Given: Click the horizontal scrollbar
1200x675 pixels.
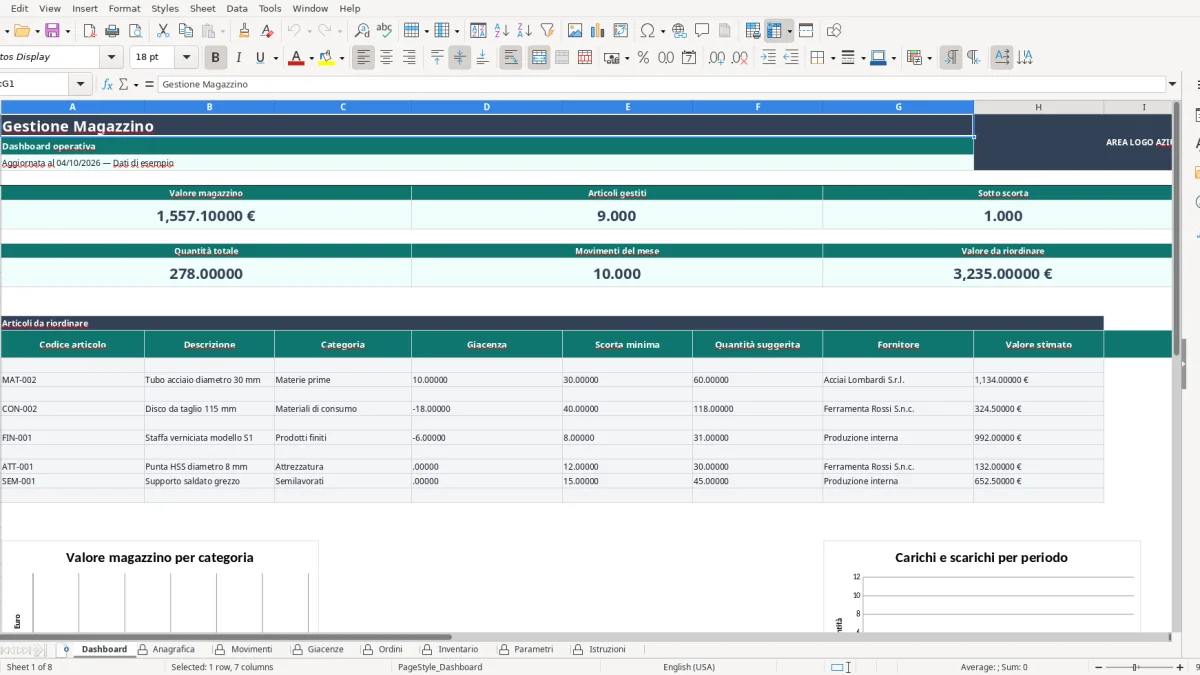Looking at the screenshot, I should (x=226, y=637).
